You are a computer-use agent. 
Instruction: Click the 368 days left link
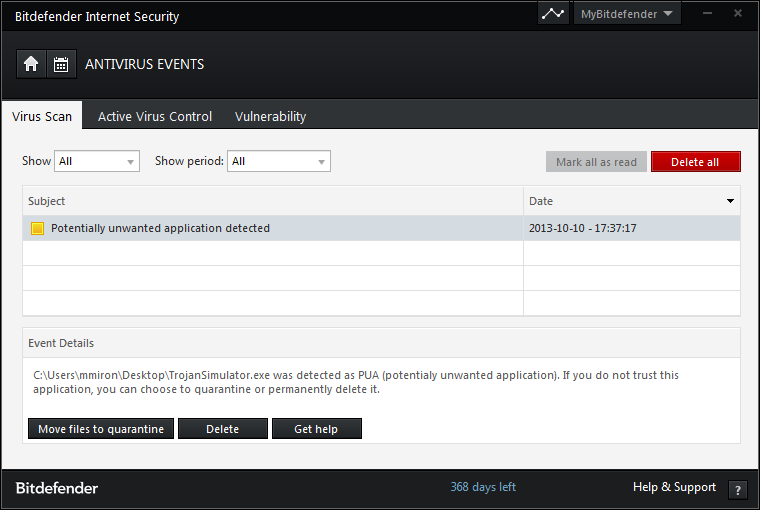coord(483,487)
